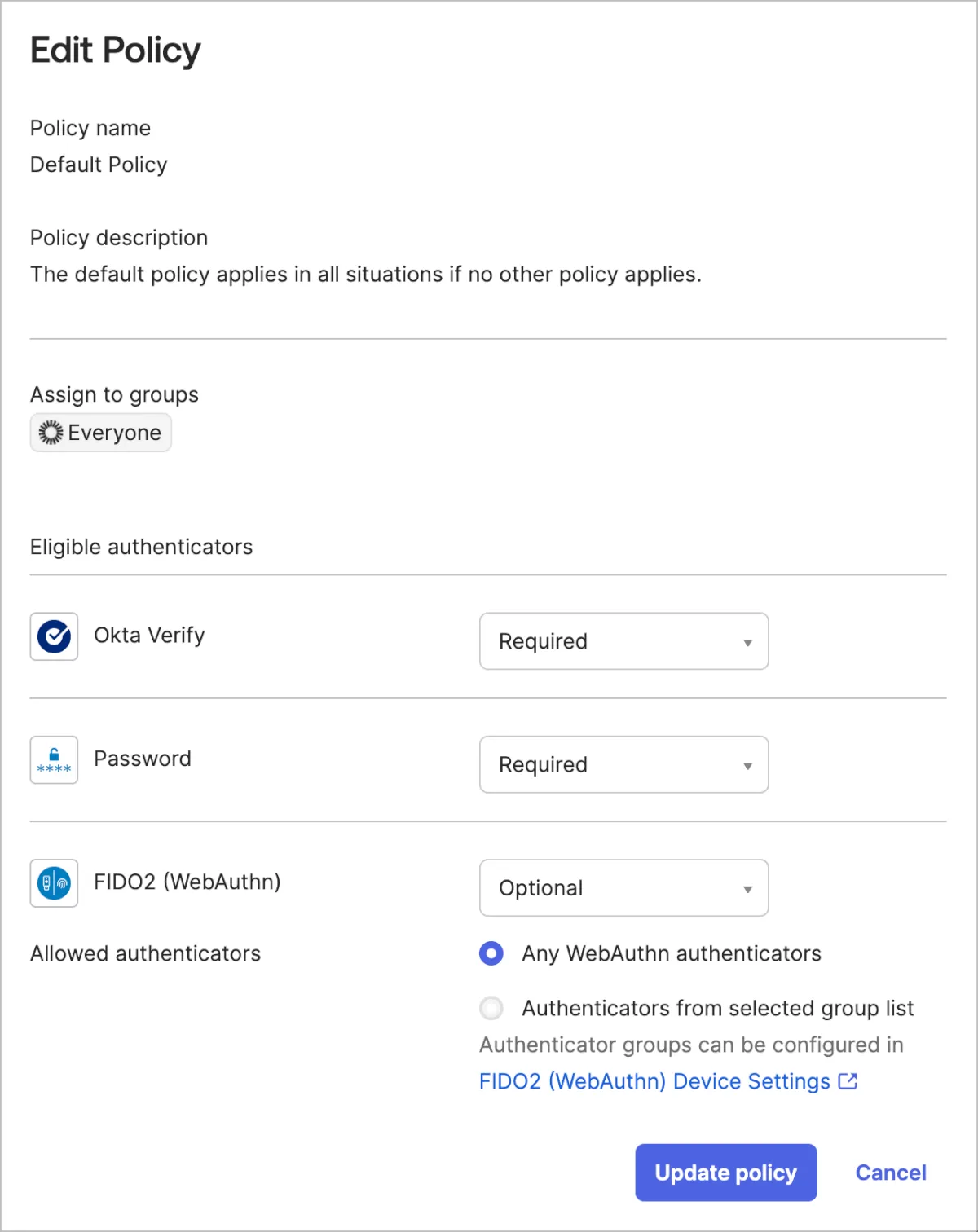Click the Everyone group sunburst icon

51,433
